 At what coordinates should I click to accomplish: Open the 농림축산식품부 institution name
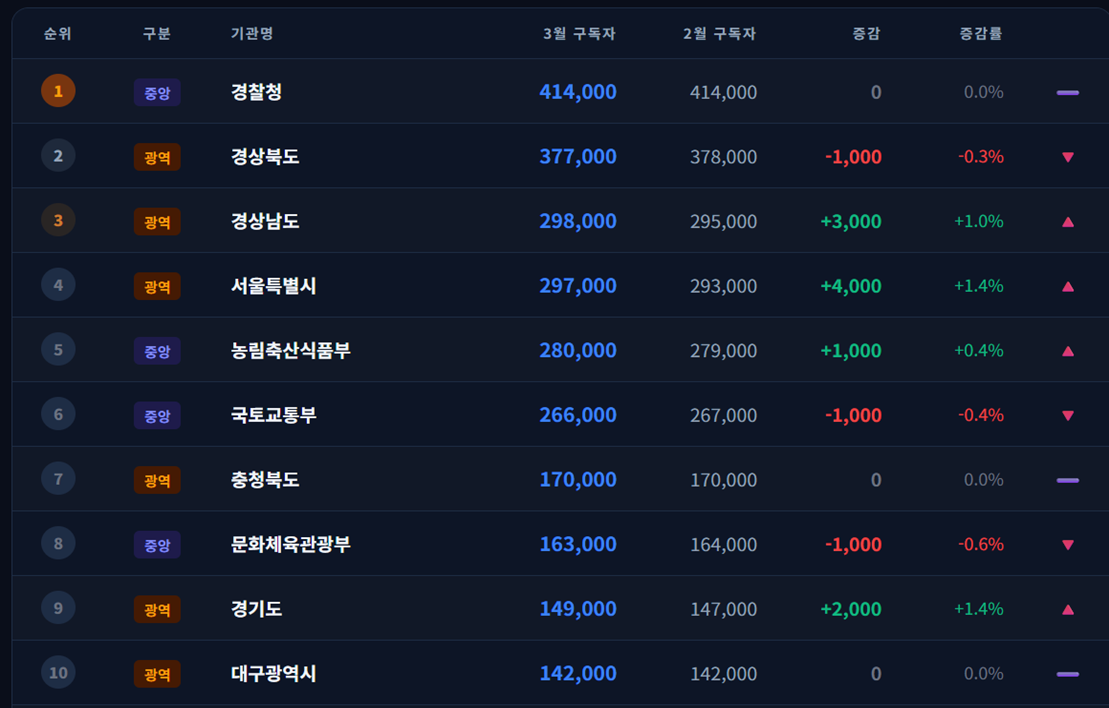[x=290, y=351]
